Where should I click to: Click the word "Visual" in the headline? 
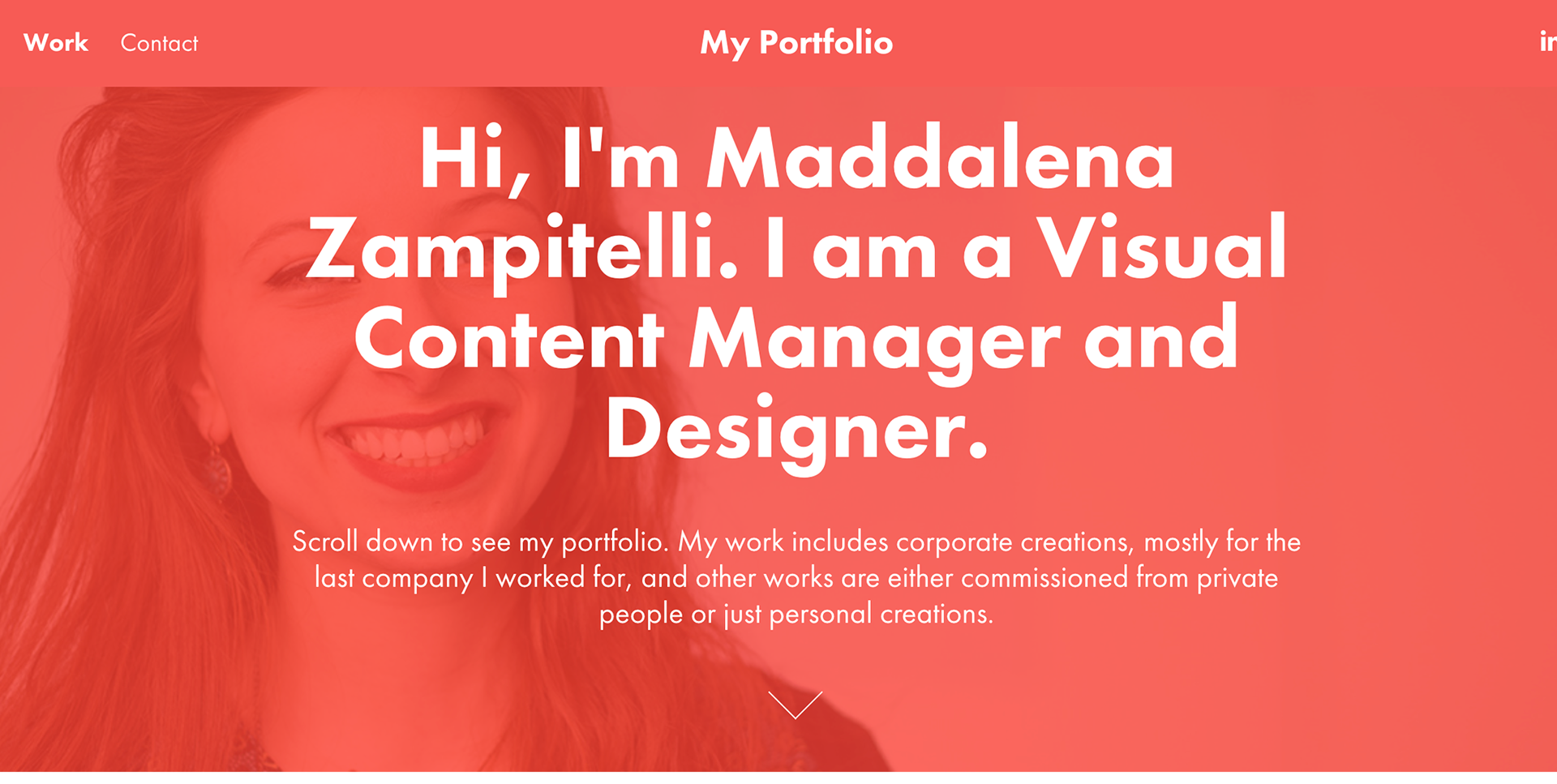1161,246
